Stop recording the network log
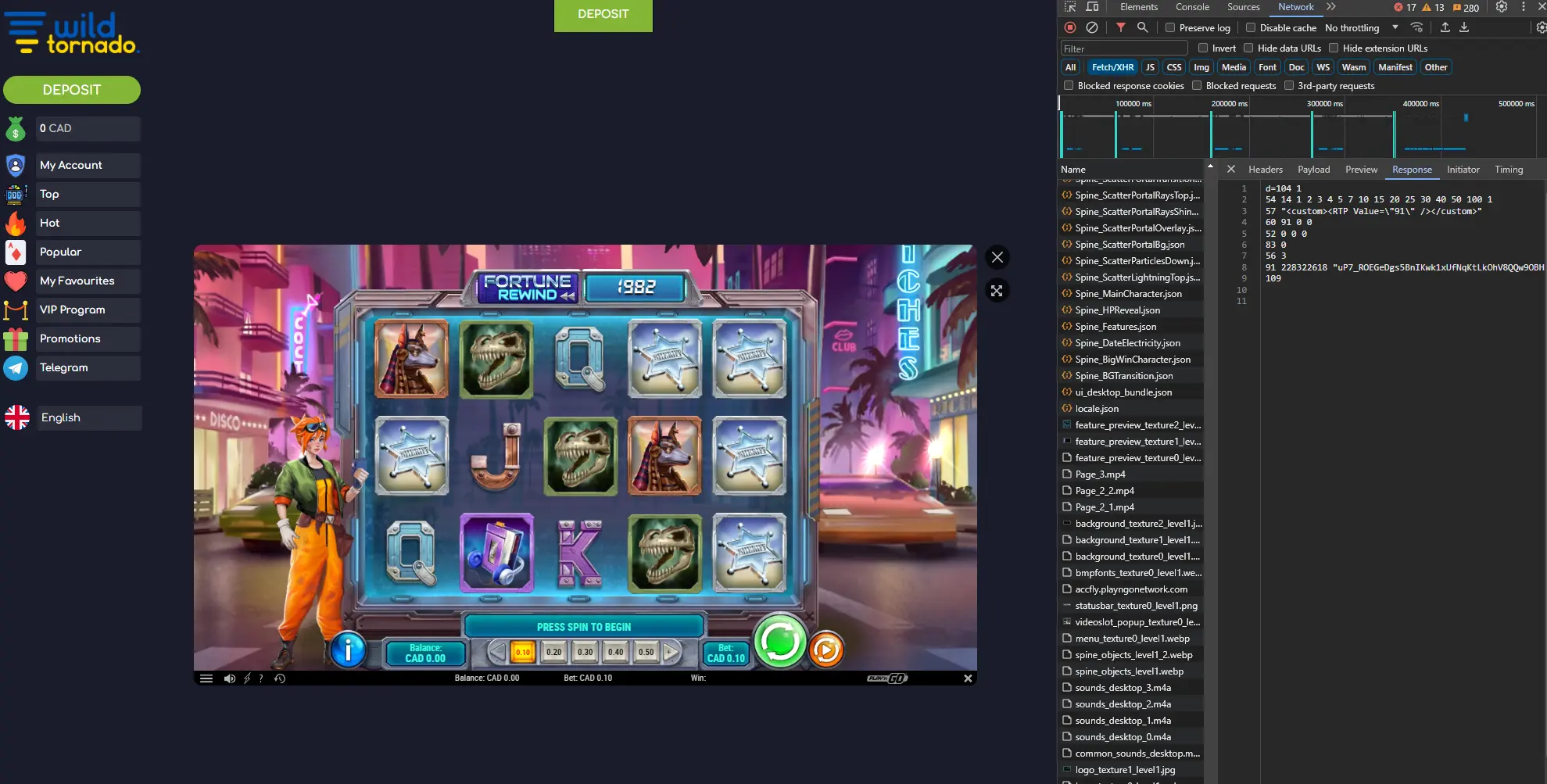1547x784 pixels. point(1070,27)
